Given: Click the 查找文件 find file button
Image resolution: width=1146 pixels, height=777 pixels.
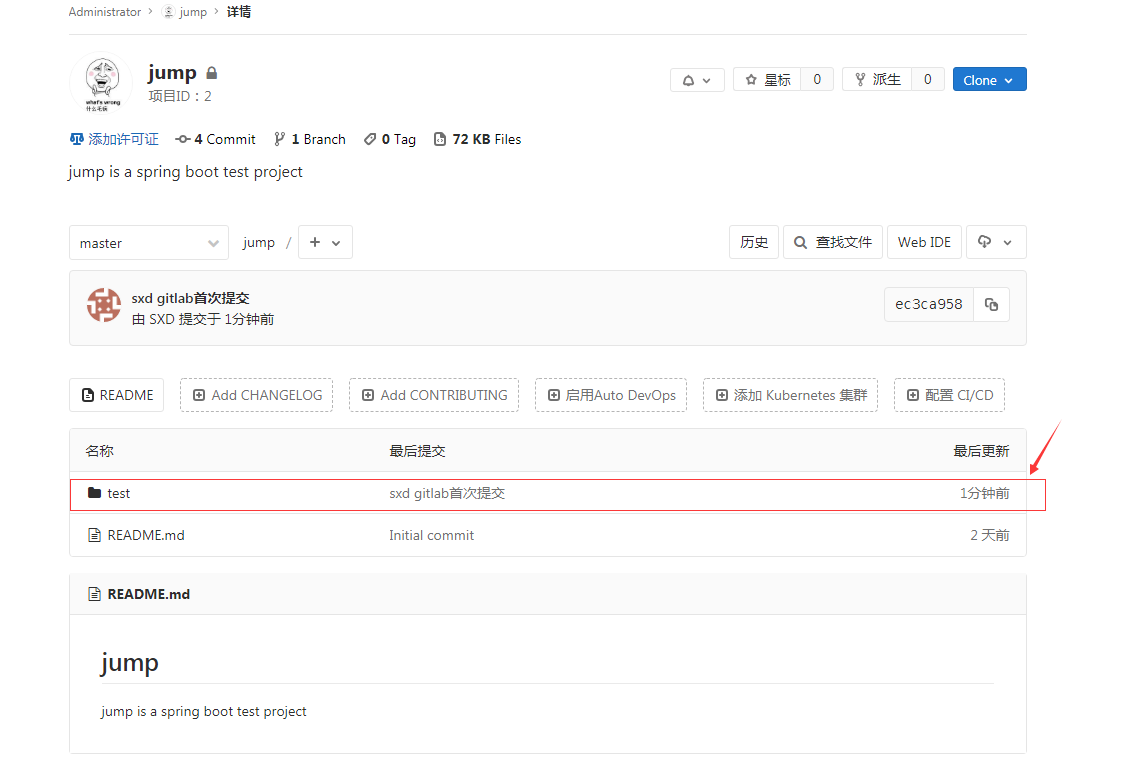Looking at the screenshot, I should pyautogui.click(x=833, y=242).
